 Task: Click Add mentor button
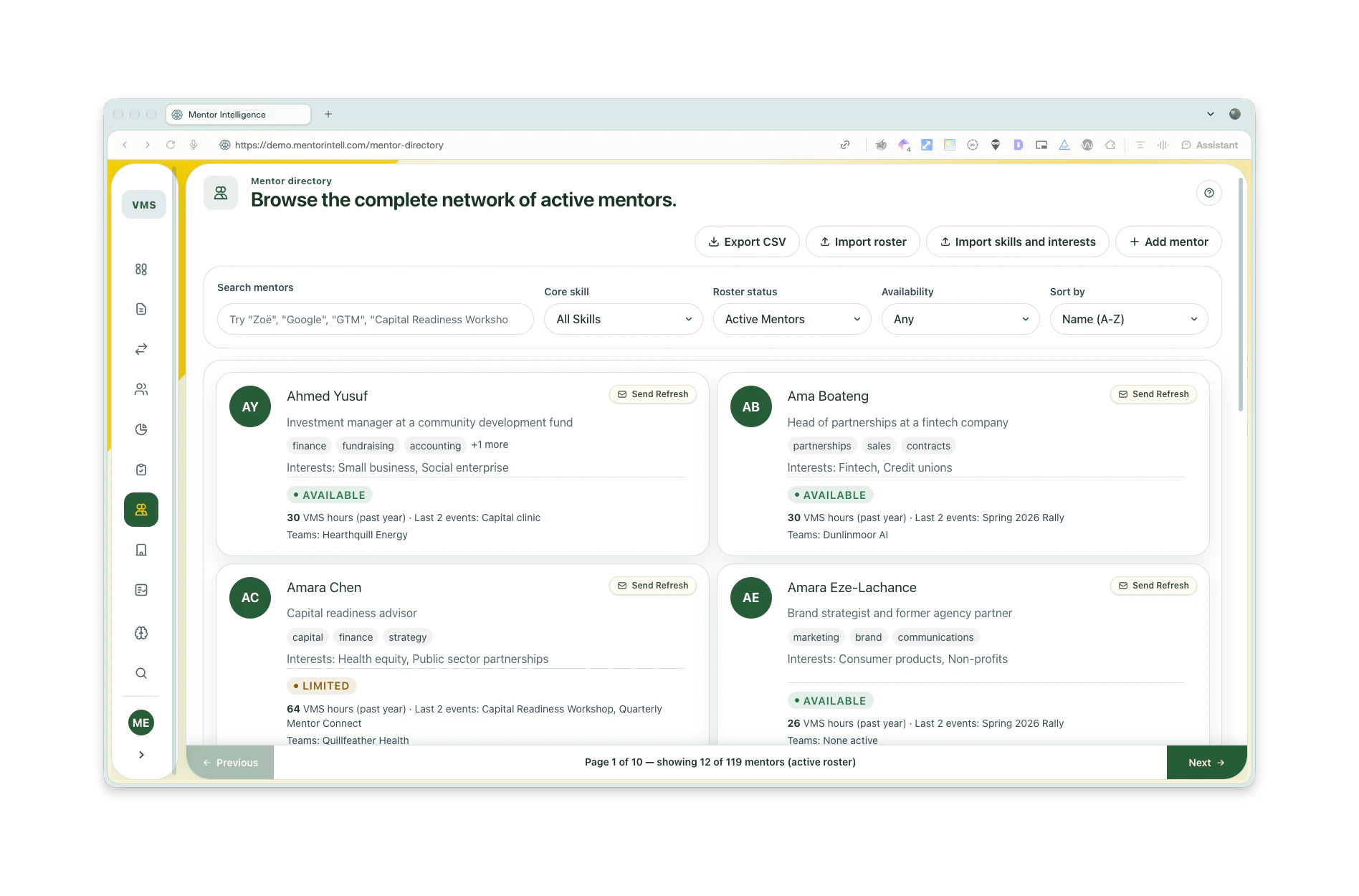(x=1169, y=242)
